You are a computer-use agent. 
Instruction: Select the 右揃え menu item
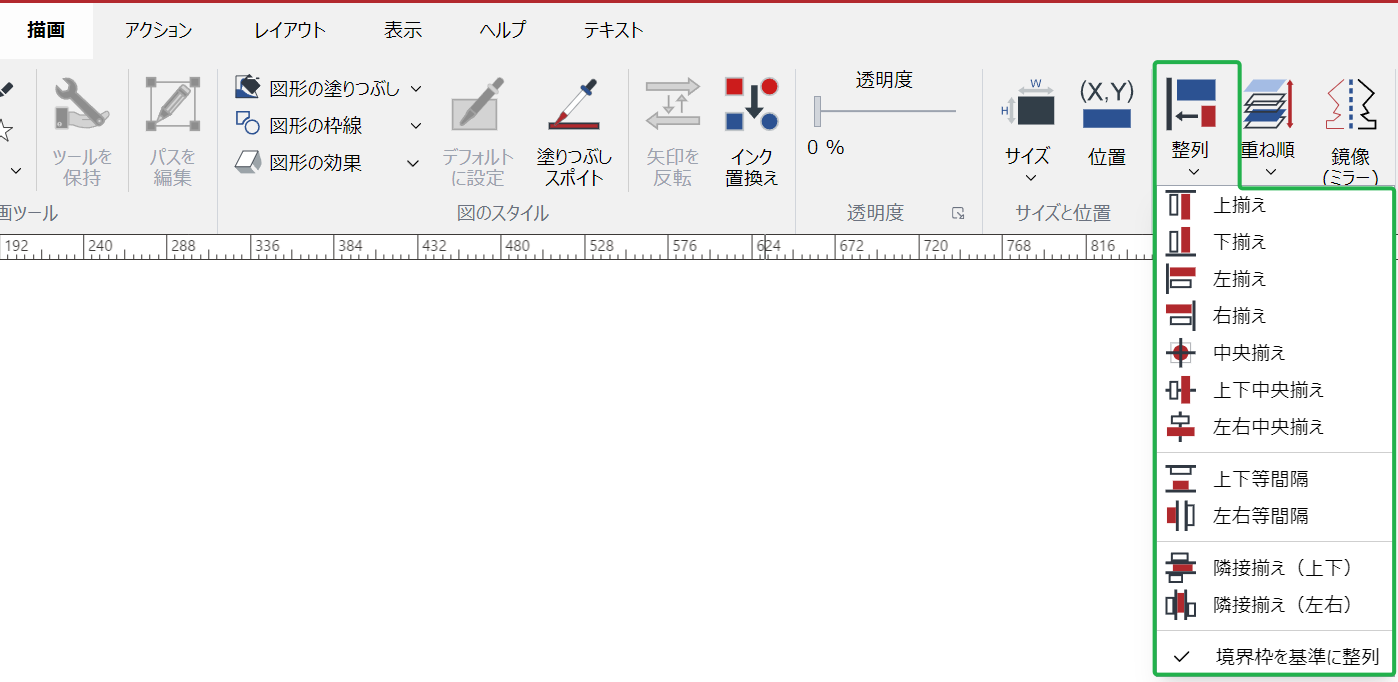click(x=1274, y=316)
